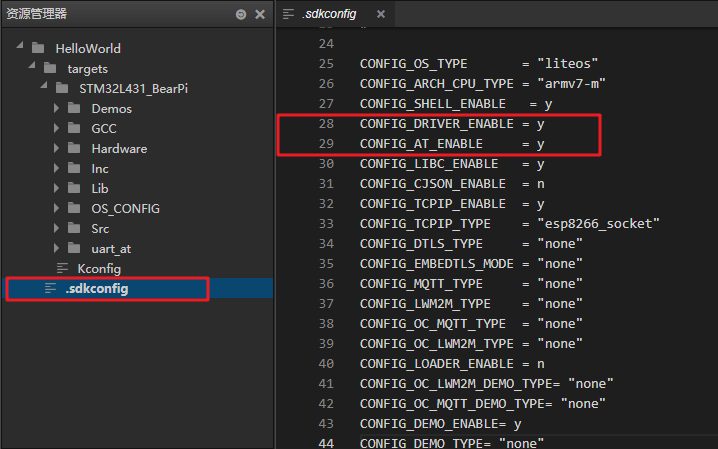Click the Inc folder icon

pyautogui.click(x=74, y=168)
